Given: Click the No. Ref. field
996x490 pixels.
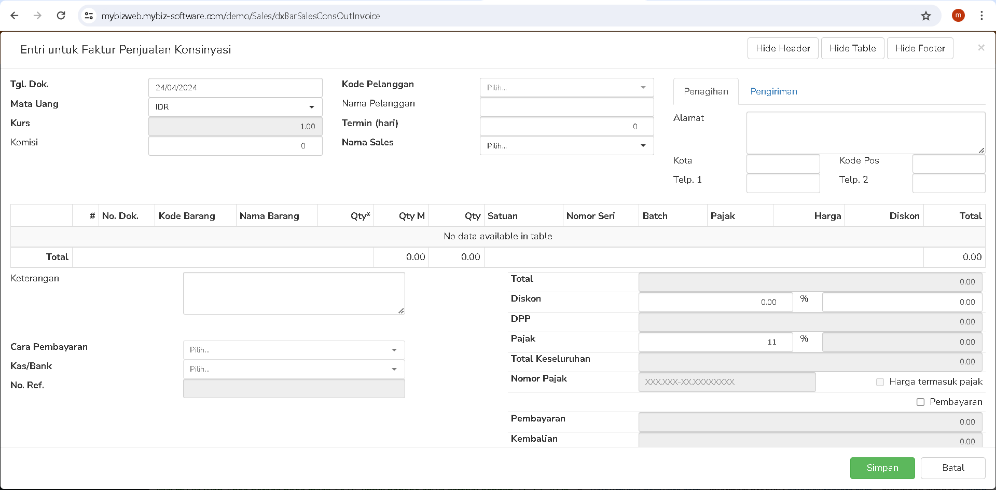Looking at the screenshot, I should pyautogui.click(x=293, y=388).
